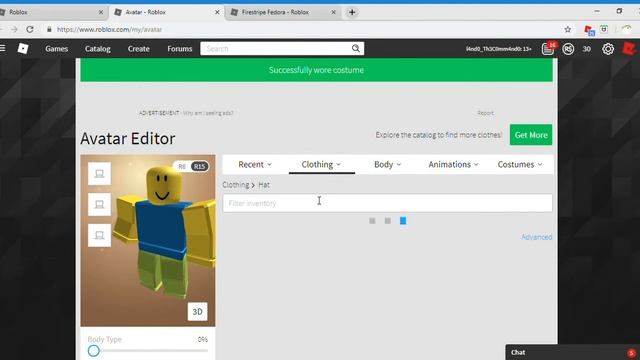640x360 pixels.
Task: Close the Avatar - Roblox tab
Action: pyautogui.click(x=217, y=12)
